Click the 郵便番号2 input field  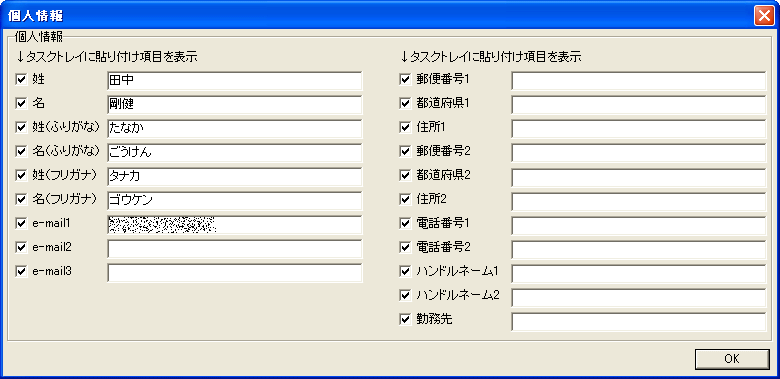tap(638, 153)
